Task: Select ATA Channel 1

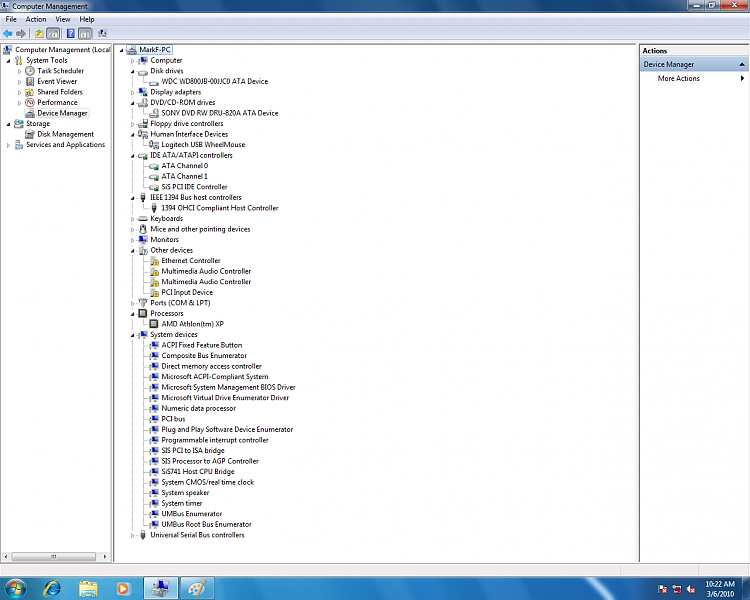Action: click(x=185, y=176)
